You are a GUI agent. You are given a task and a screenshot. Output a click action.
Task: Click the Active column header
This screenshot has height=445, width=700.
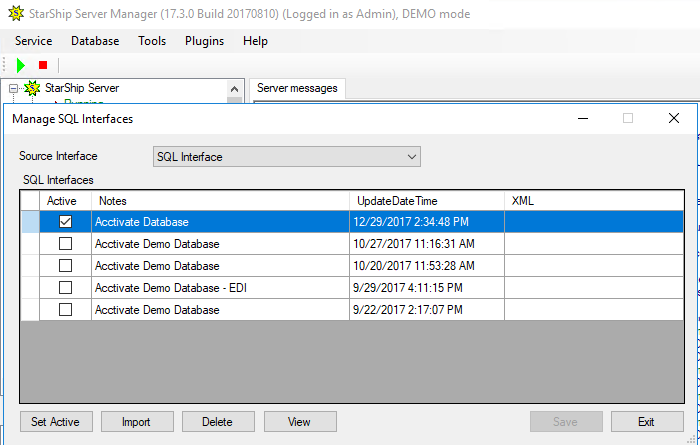coord(65,201)
